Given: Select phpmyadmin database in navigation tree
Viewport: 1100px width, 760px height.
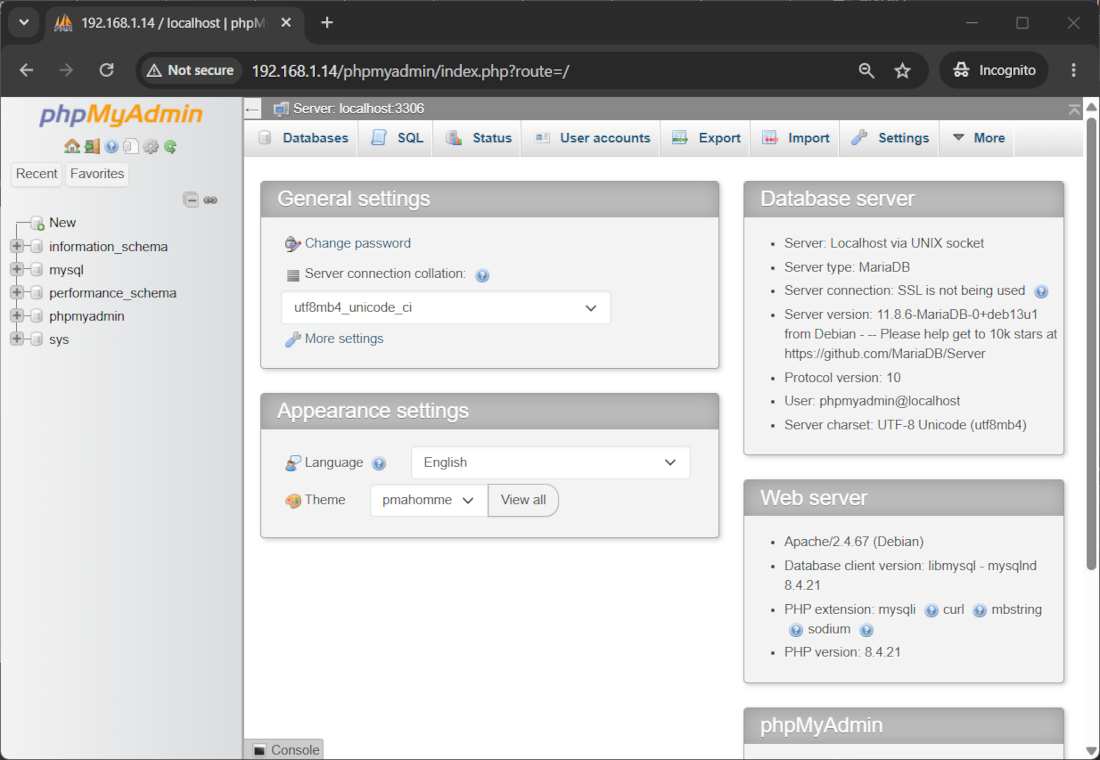Looking at the screenshot, I should point(86,316).
